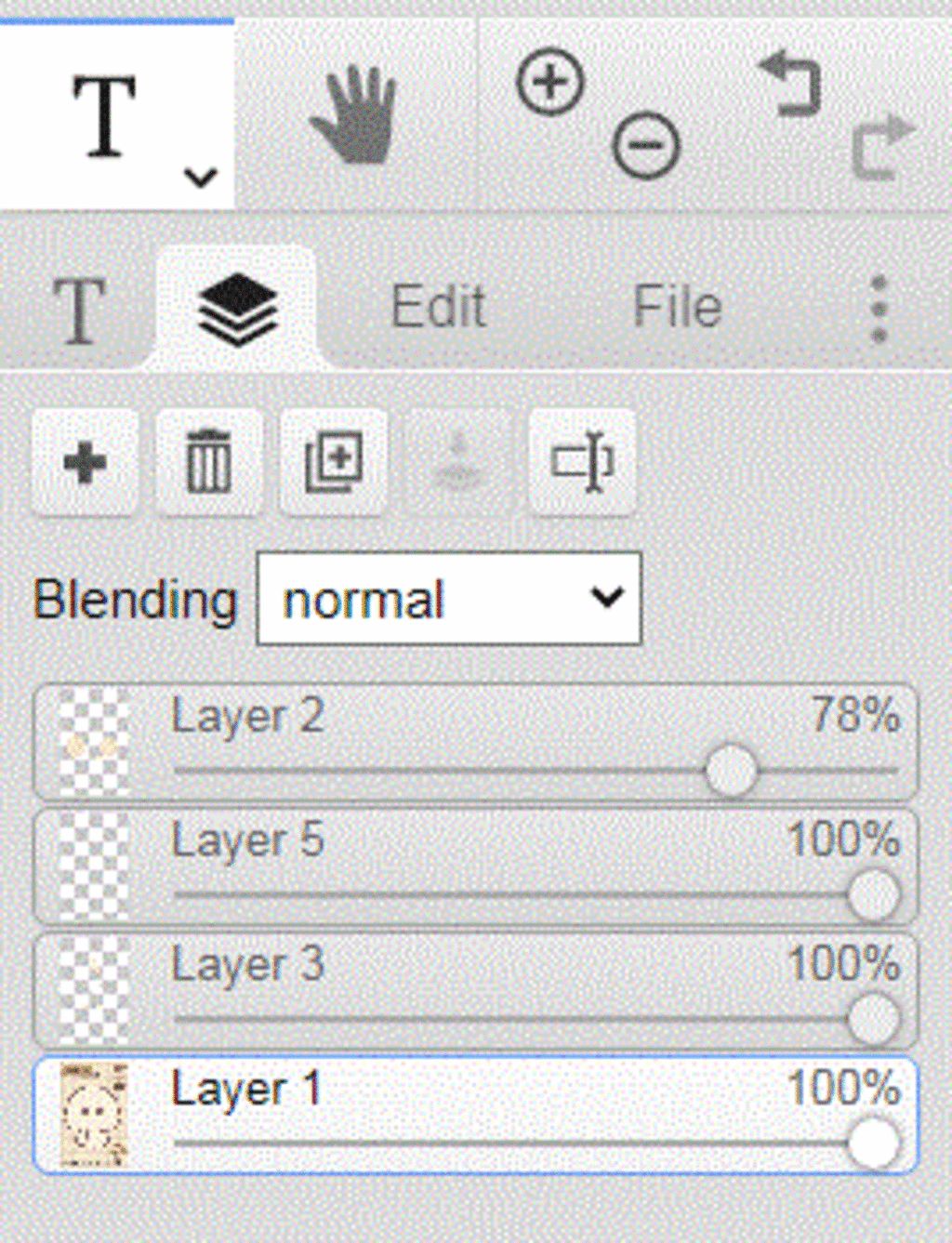Image resolution: width=952 pixels, height=1243 pixels.
Task: Select Layer 5 in the layers list
Action: 475,867
